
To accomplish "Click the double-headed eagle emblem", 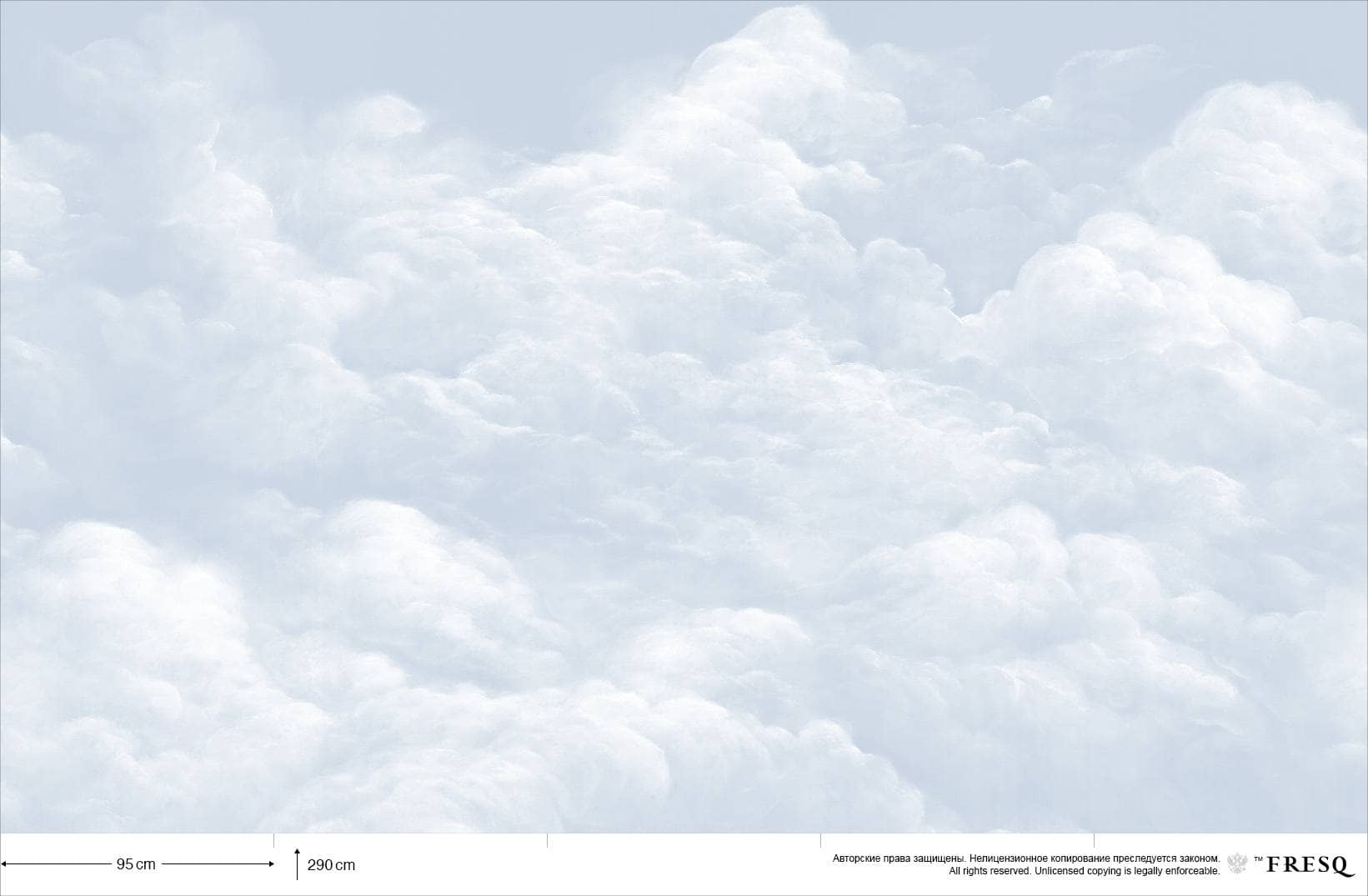I will click(1238, 863).
